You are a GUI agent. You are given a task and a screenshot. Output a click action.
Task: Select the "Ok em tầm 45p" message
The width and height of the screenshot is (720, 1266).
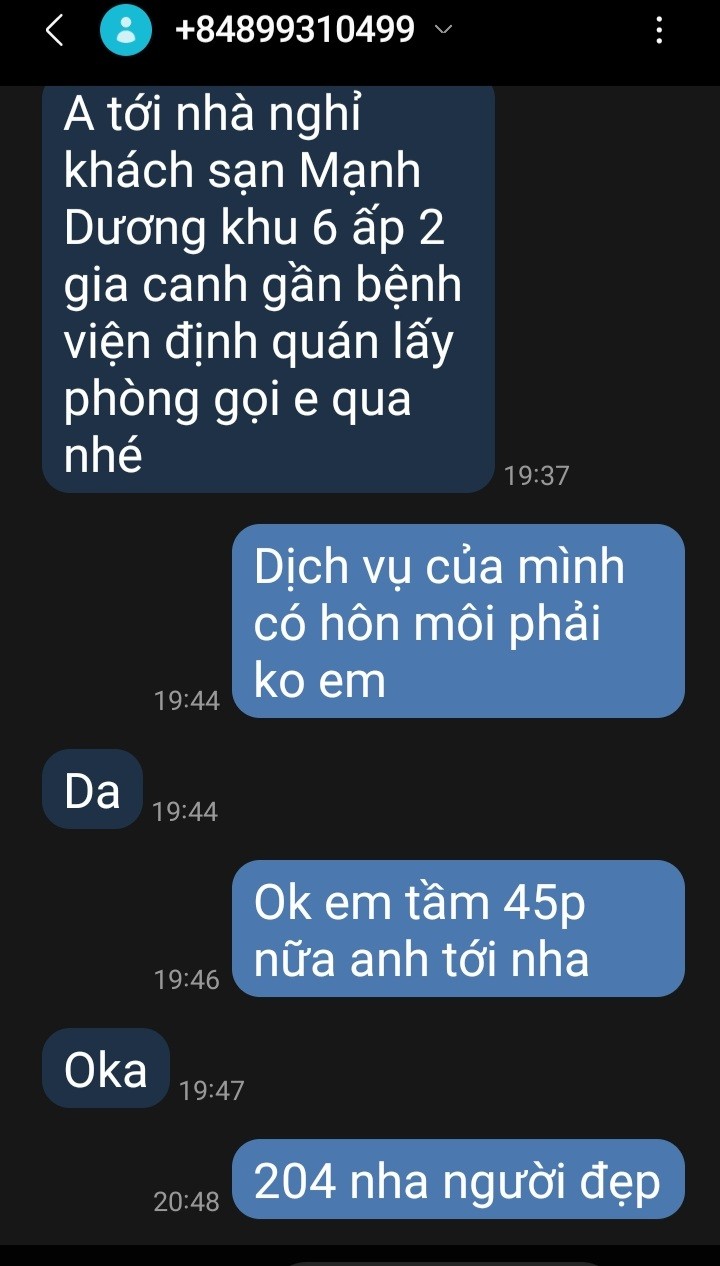458,929
